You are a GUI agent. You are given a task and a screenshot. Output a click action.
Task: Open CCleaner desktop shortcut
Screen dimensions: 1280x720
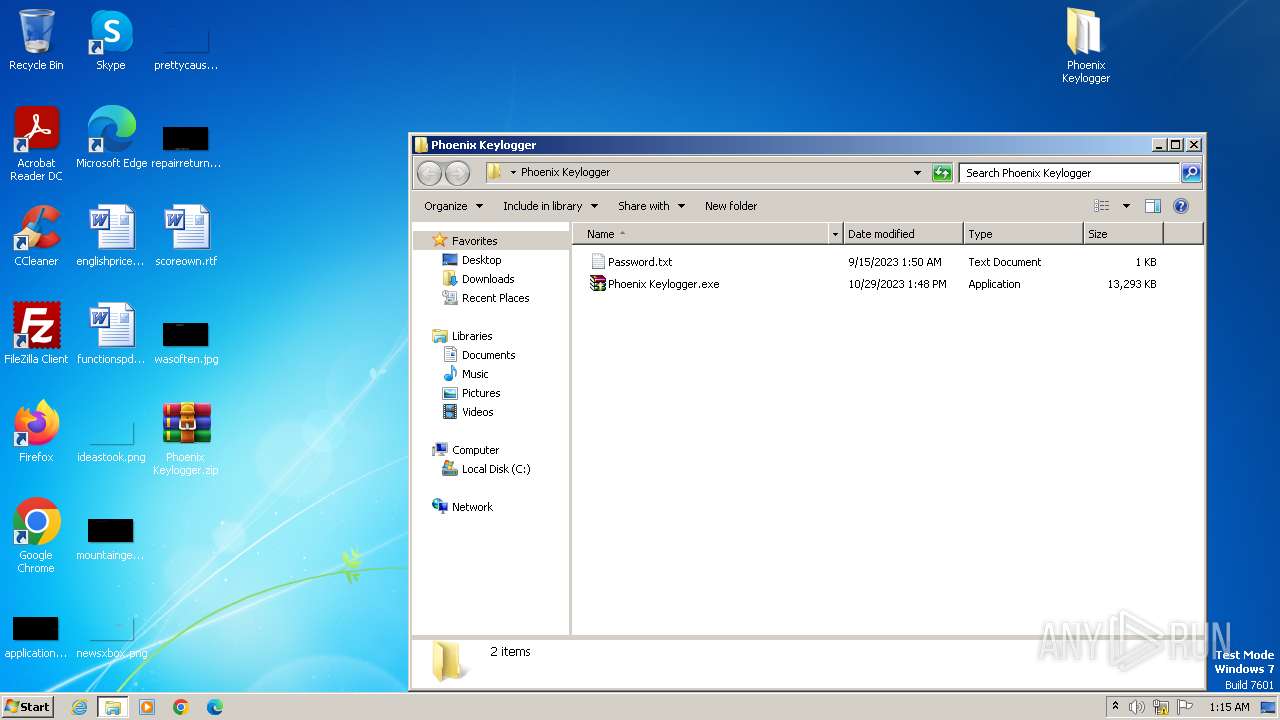point(36,236)
